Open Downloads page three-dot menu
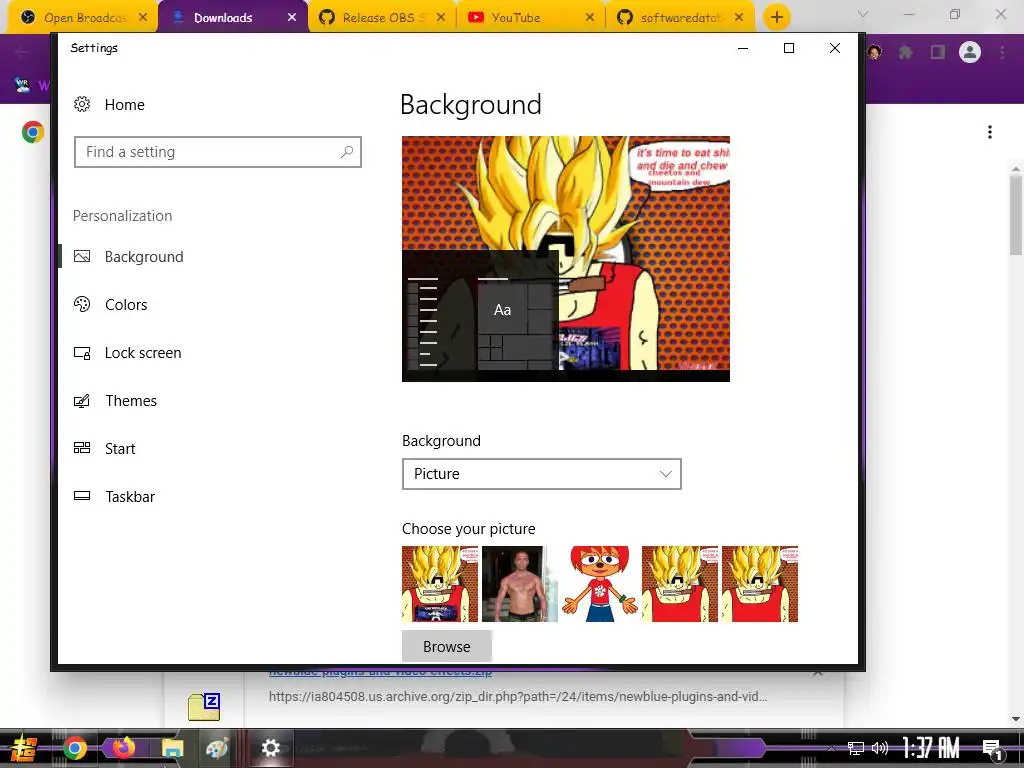1024x768 pixels. click(990, 133)
